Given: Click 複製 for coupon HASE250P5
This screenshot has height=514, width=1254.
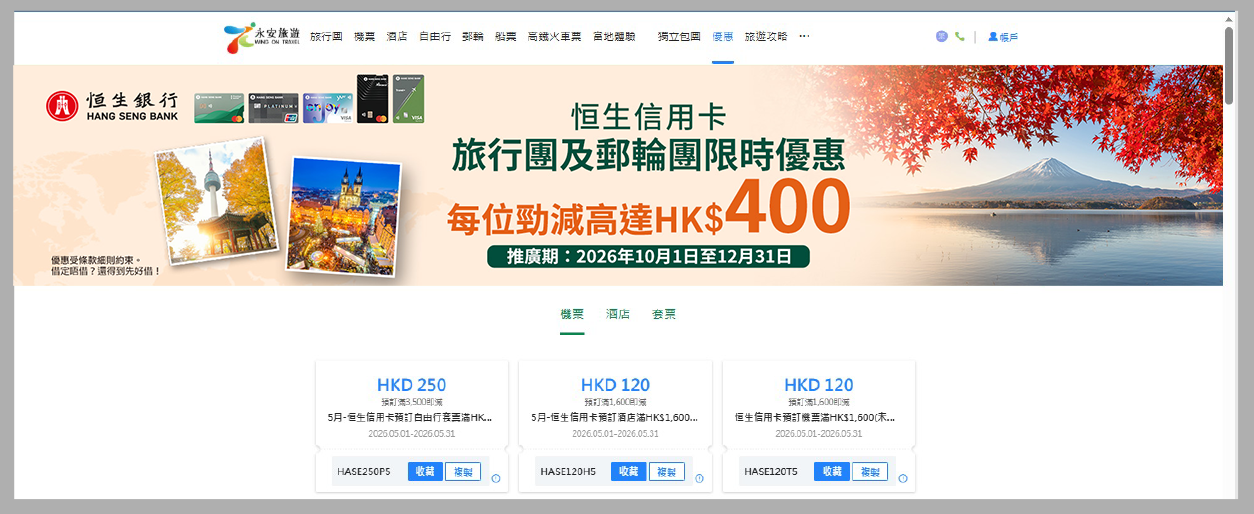Looking at the screenshot, I should click(x=463, y=472).
